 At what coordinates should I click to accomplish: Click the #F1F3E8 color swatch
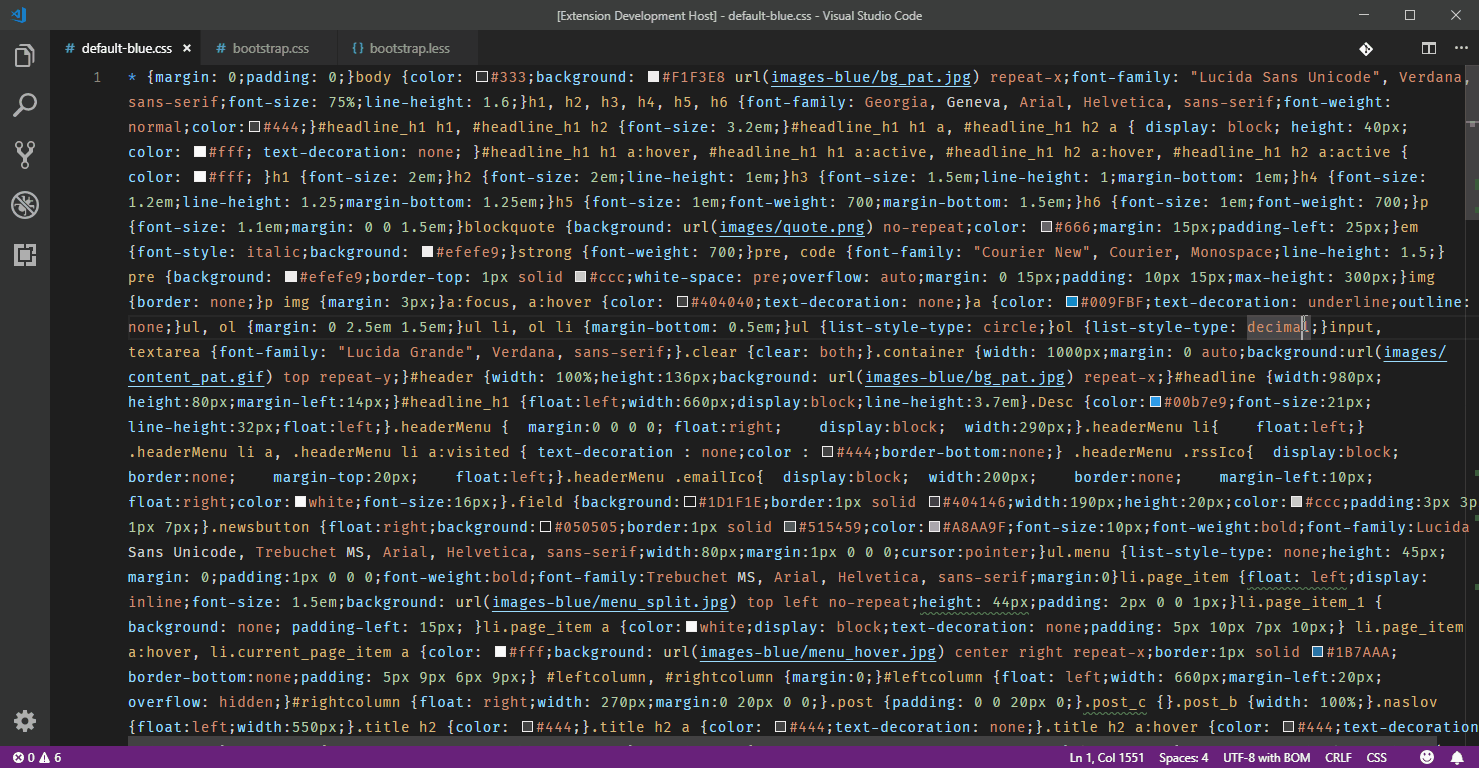(x=654, y=77)
